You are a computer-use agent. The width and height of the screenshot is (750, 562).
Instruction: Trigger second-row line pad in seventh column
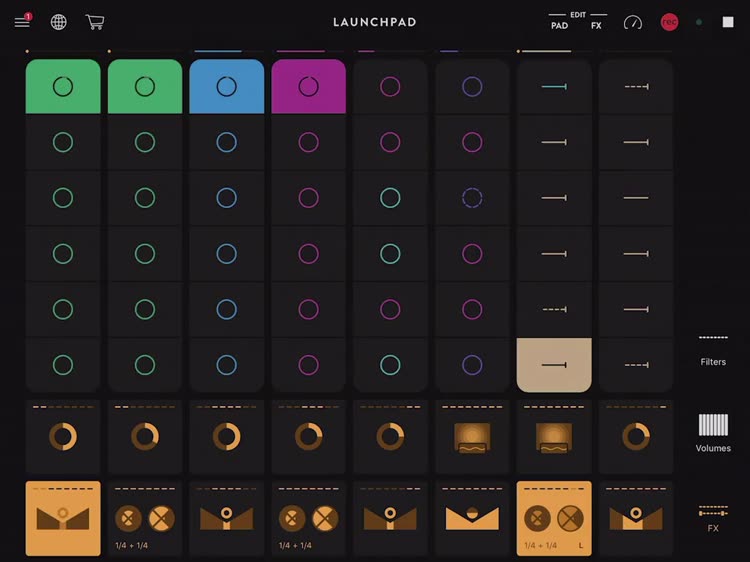(554, 142)
